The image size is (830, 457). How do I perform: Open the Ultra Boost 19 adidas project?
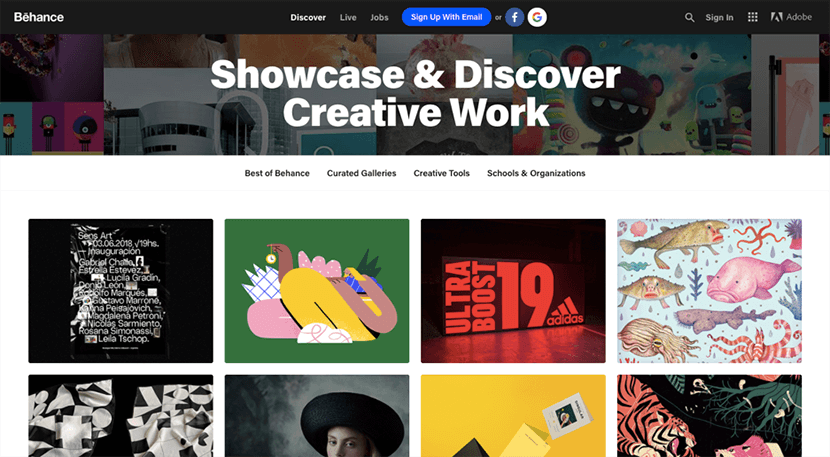pyautogui.click(x=513, y=291)
